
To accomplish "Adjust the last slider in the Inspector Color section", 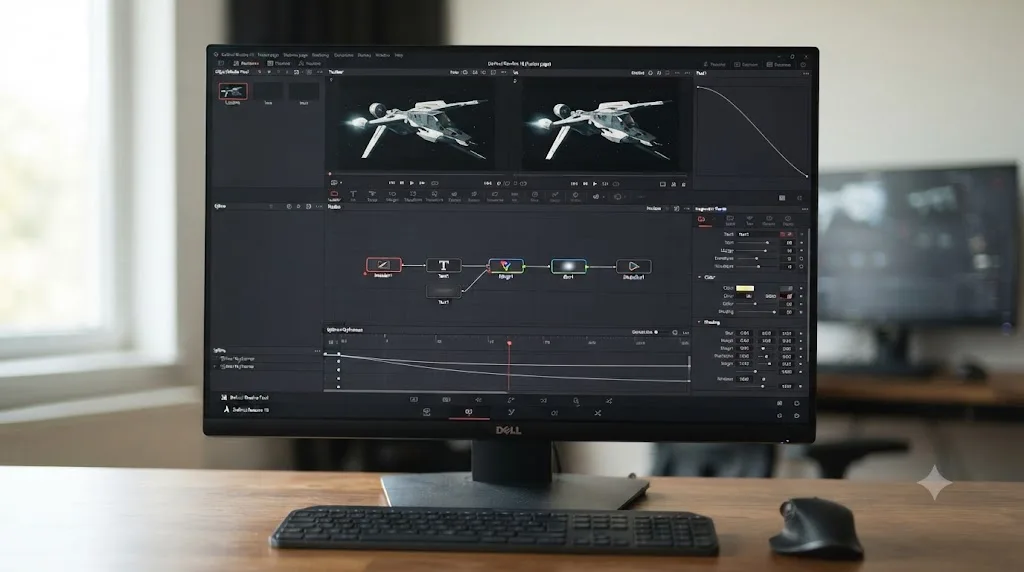I will [x=756, y=312].
